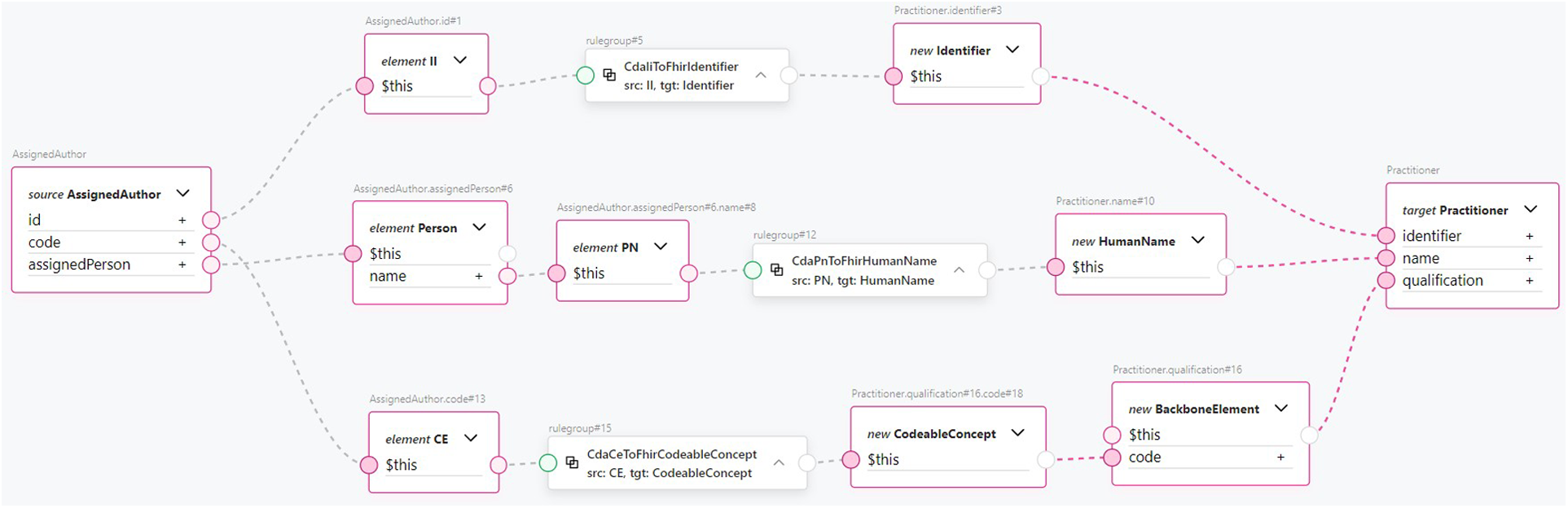Click the element CE node title
The image size is (1568, 508).
click(x=416, y=439)
